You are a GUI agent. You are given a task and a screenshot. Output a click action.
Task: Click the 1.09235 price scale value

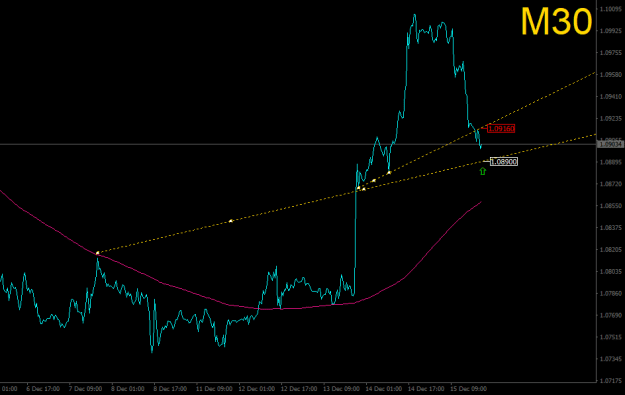611,118
